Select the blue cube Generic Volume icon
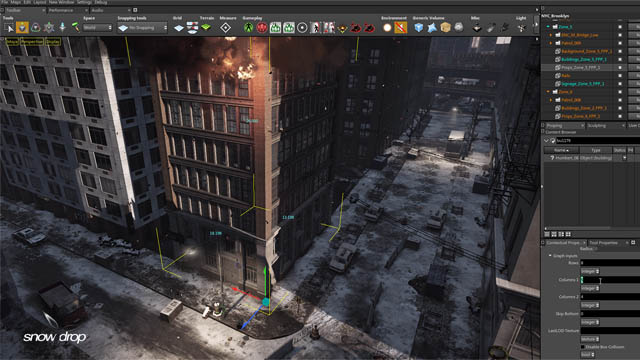This screenshot has width=640, height=360. [x=419, y=27]
